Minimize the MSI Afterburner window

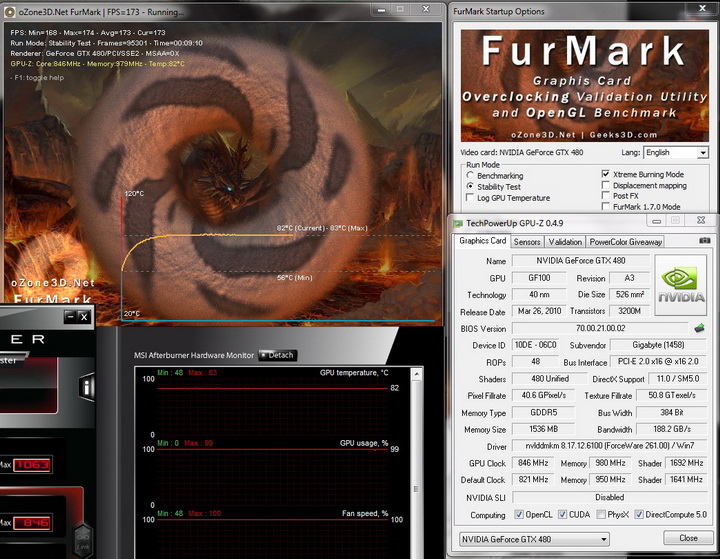[70, 316]
